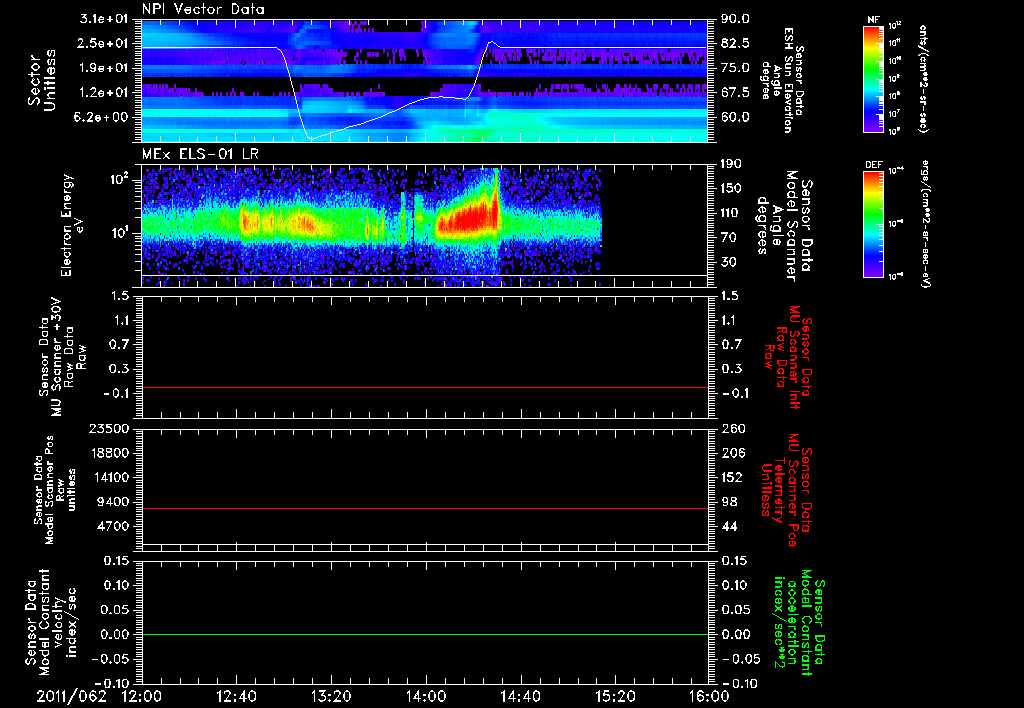Click the NPI Vector Data panel title
1024x708 pixels.
click(203, 9)
